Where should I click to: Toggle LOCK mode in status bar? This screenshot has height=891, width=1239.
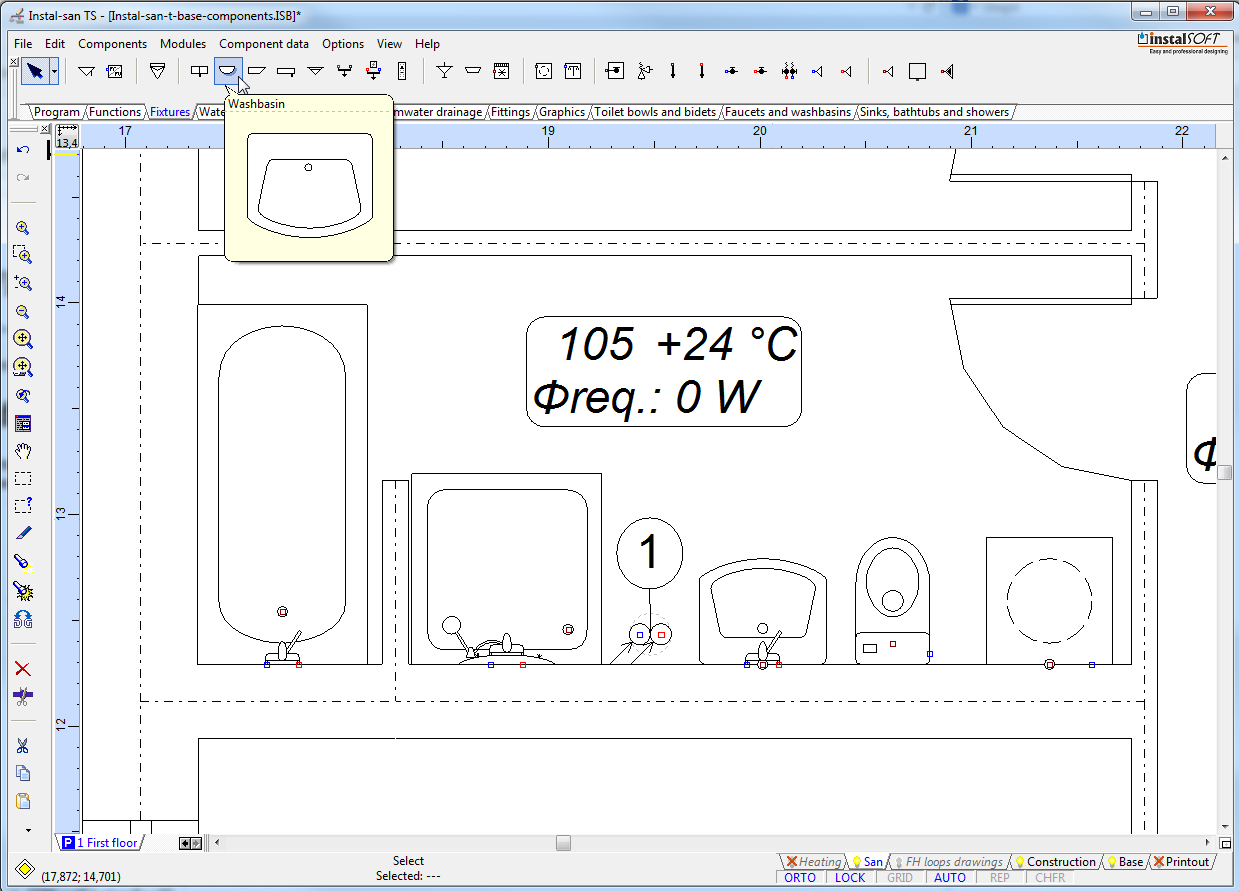point(850,878)
